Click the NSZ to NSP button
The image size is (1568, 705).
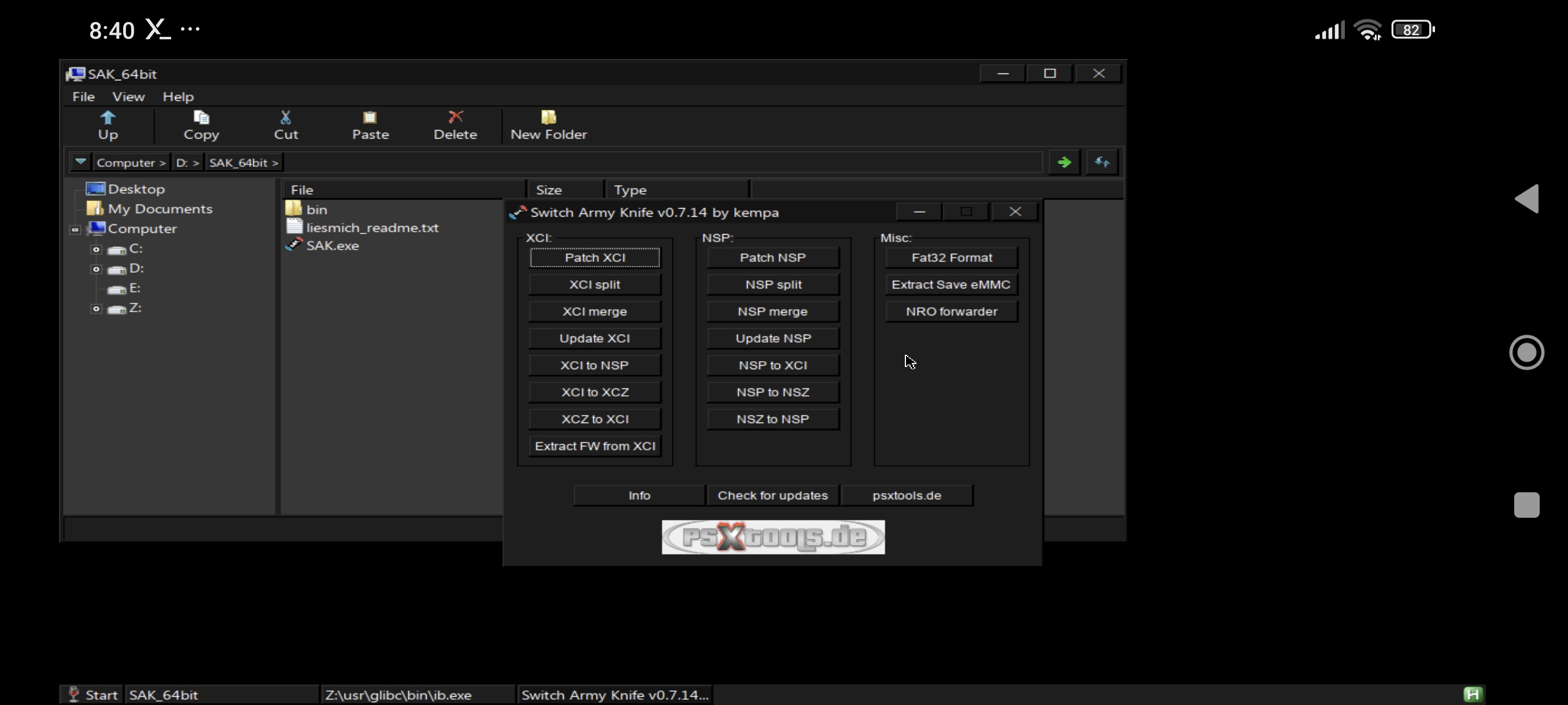(773, 419)
